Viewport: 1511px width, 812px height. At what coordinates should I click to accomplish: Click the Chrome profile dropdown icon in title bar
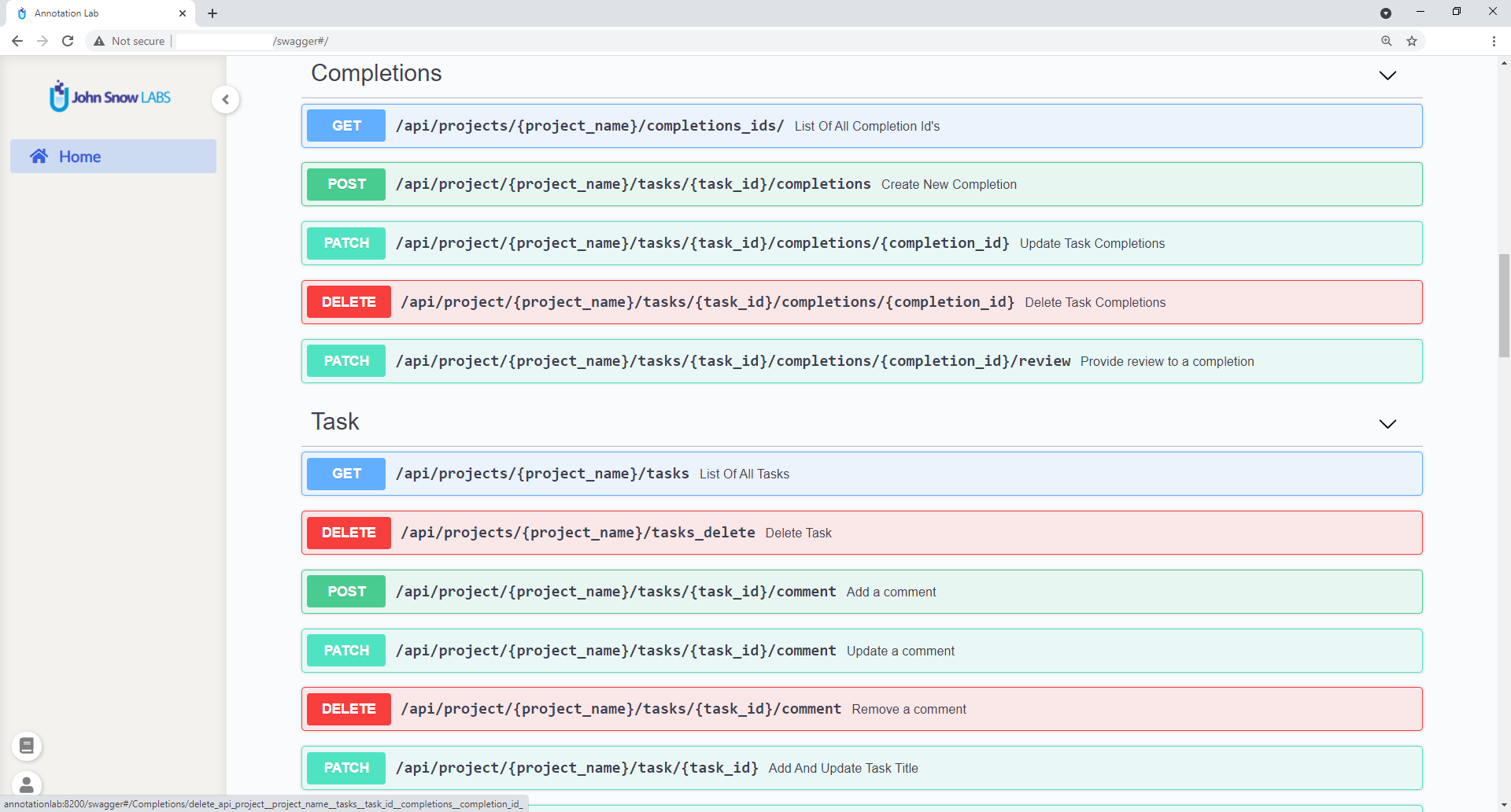[1386, 13]
